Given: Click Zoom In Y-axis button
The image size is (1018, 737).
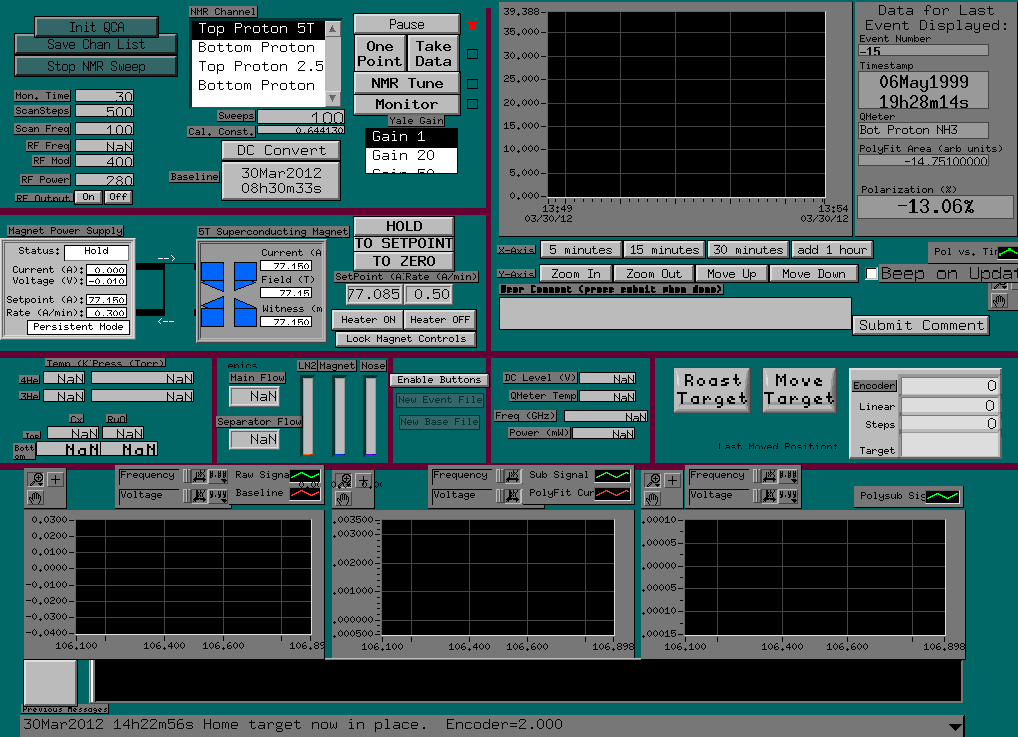Looking at the screenshot, I should (x=575, y=274).
